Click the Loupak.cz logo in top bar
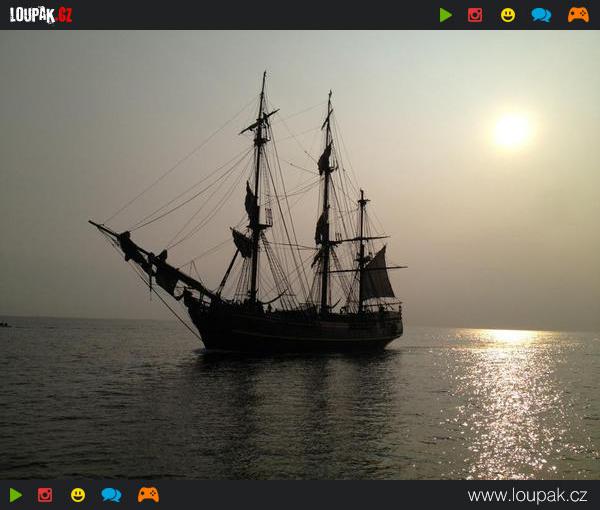 [41, 15]
